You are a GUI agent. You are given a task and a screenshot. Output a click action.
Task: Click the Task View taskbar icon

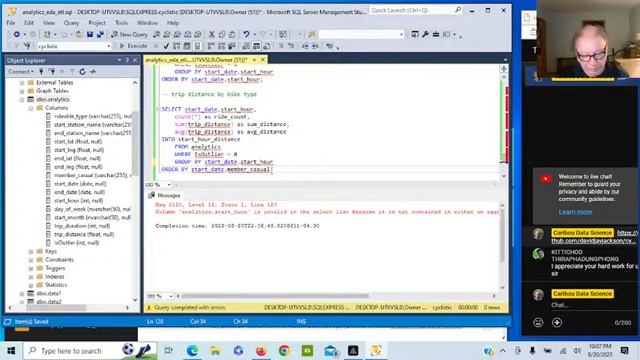click(x=169, y=351)
